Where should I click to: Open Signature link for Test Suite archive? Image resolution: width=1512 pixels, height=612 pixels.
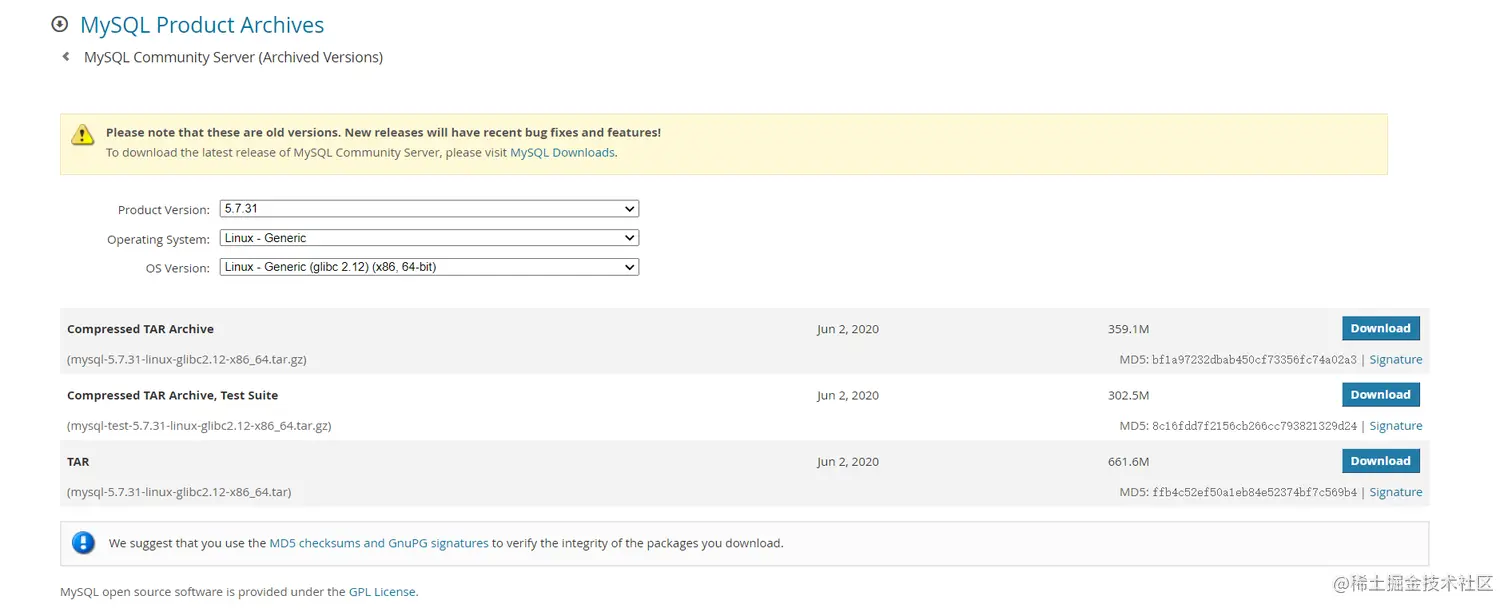coord(1395,426)
